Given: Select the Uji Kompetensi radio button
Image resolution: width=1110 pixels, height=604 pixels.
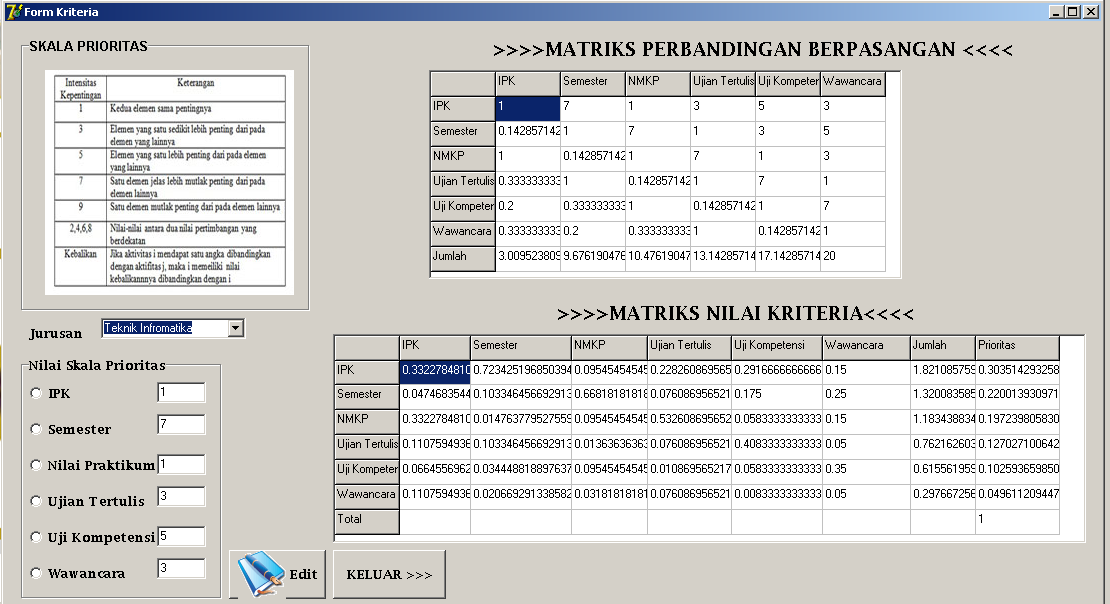Looking at the screenshot, I should pyautogui.click(x=35, y=536).
